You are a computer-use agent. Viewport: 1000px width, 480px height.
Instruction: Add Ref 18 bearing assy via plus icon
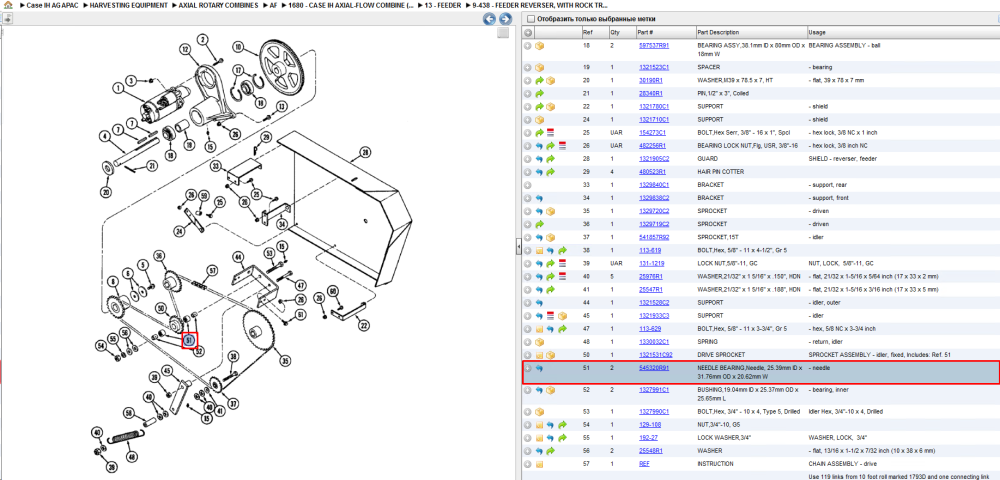click(528, 46)
